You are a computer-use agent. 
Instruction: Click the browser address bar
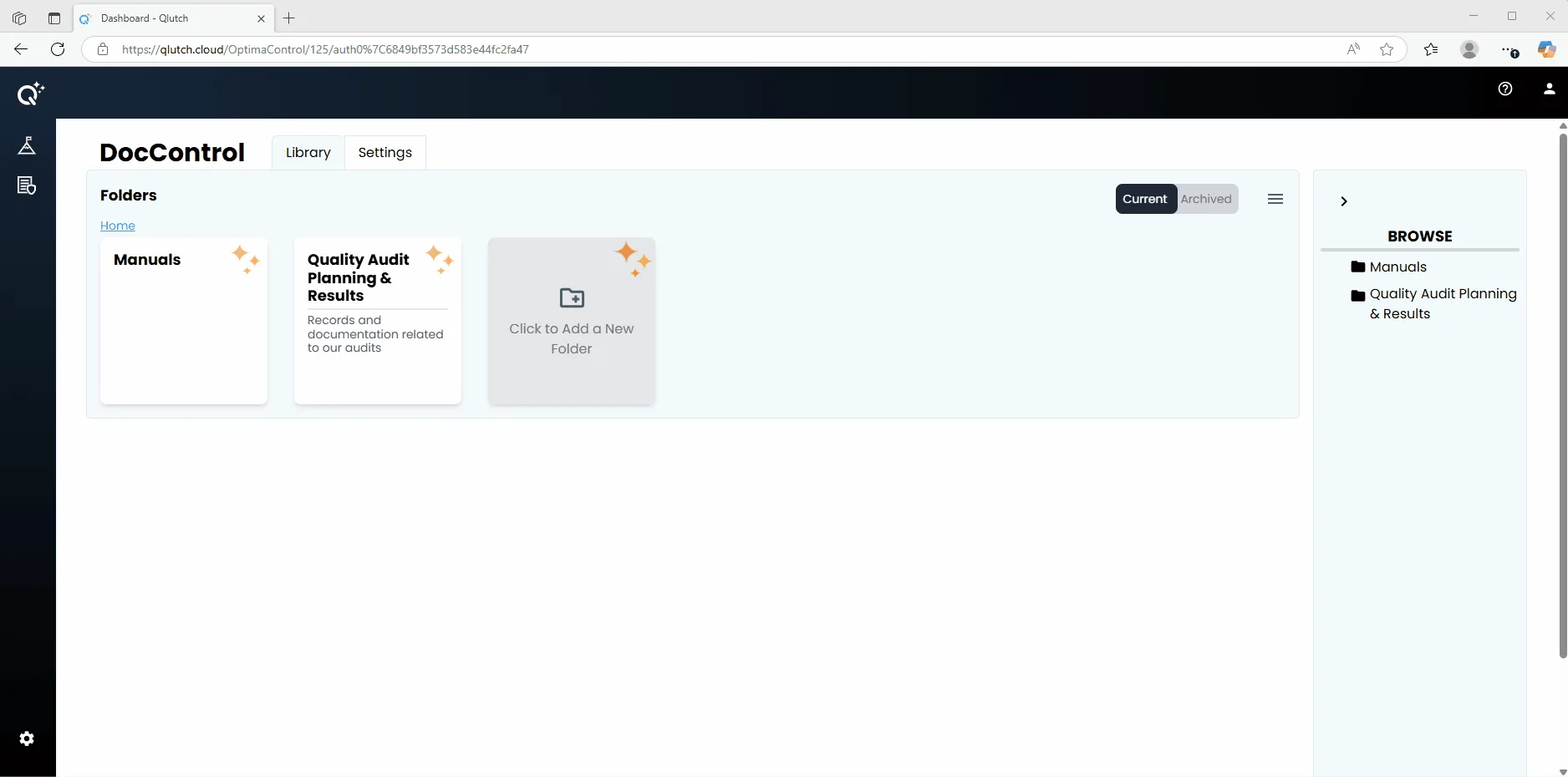point(727,49)
